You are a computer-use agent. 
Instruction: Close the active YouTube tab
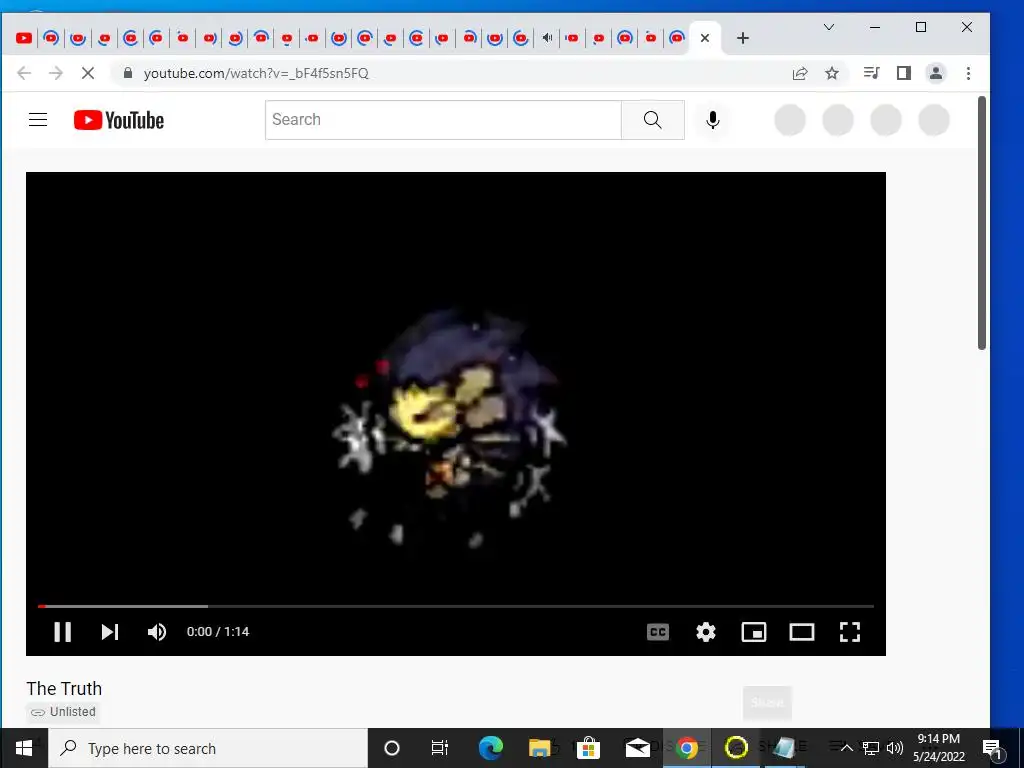[705, 38]
